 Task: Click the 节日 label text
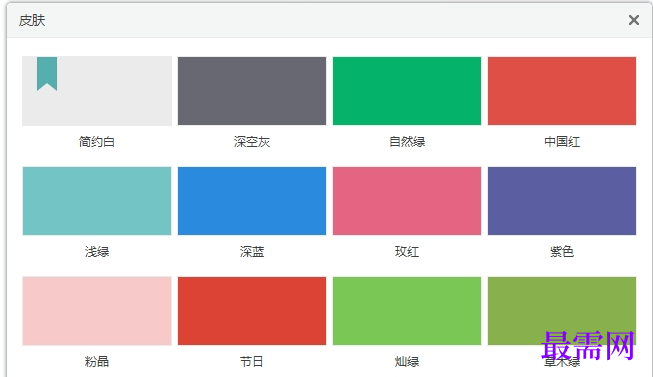tap(252, 361)
